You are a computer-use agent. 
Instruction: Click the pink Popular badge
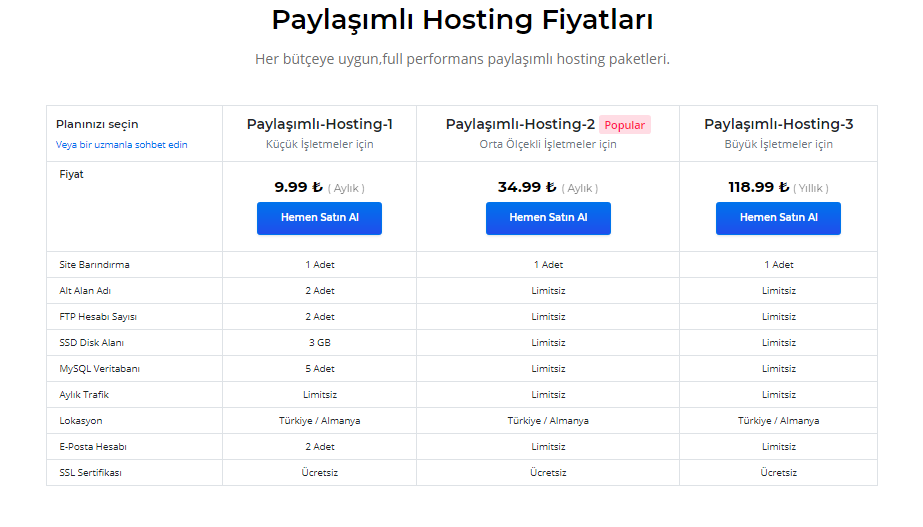point(625,125)
